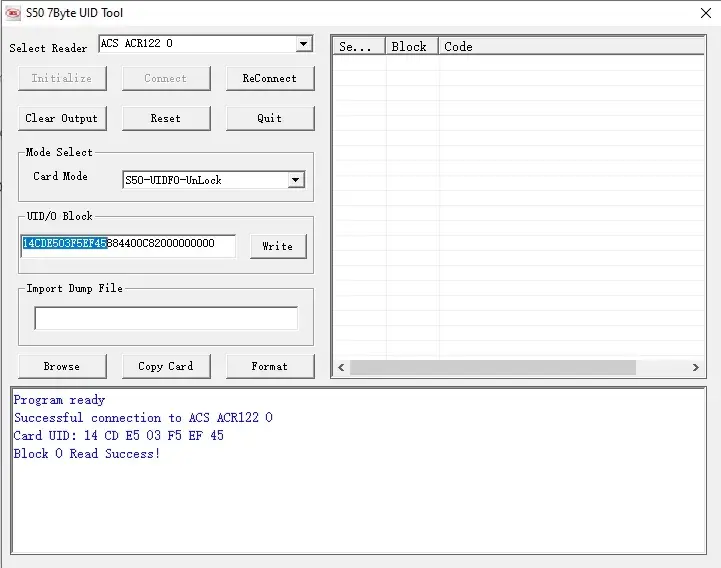This screenshot has height=568, width=721.
Task: Browse for a dump file
Action: (62, 366)
